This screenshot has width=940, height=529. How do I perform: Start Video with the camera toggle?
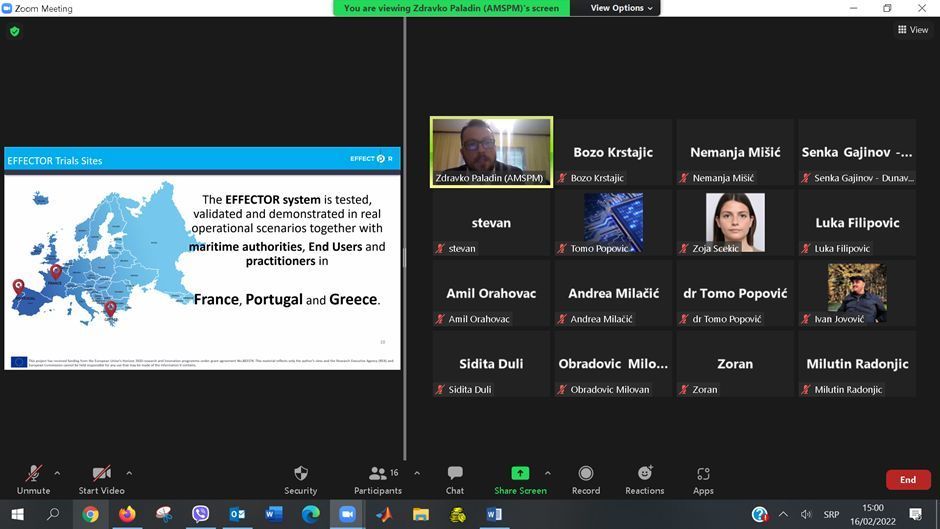point(101,478)
